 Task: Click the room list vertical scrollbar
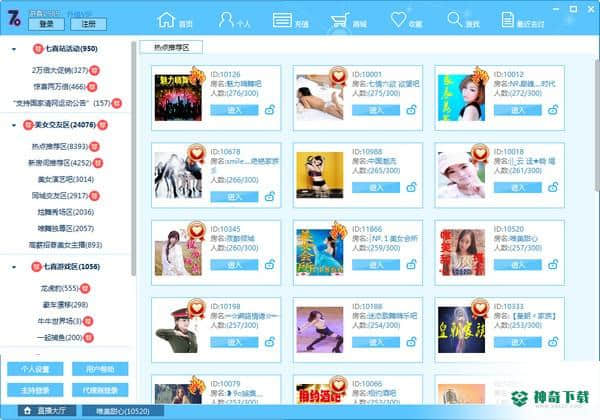pos(597,125)
